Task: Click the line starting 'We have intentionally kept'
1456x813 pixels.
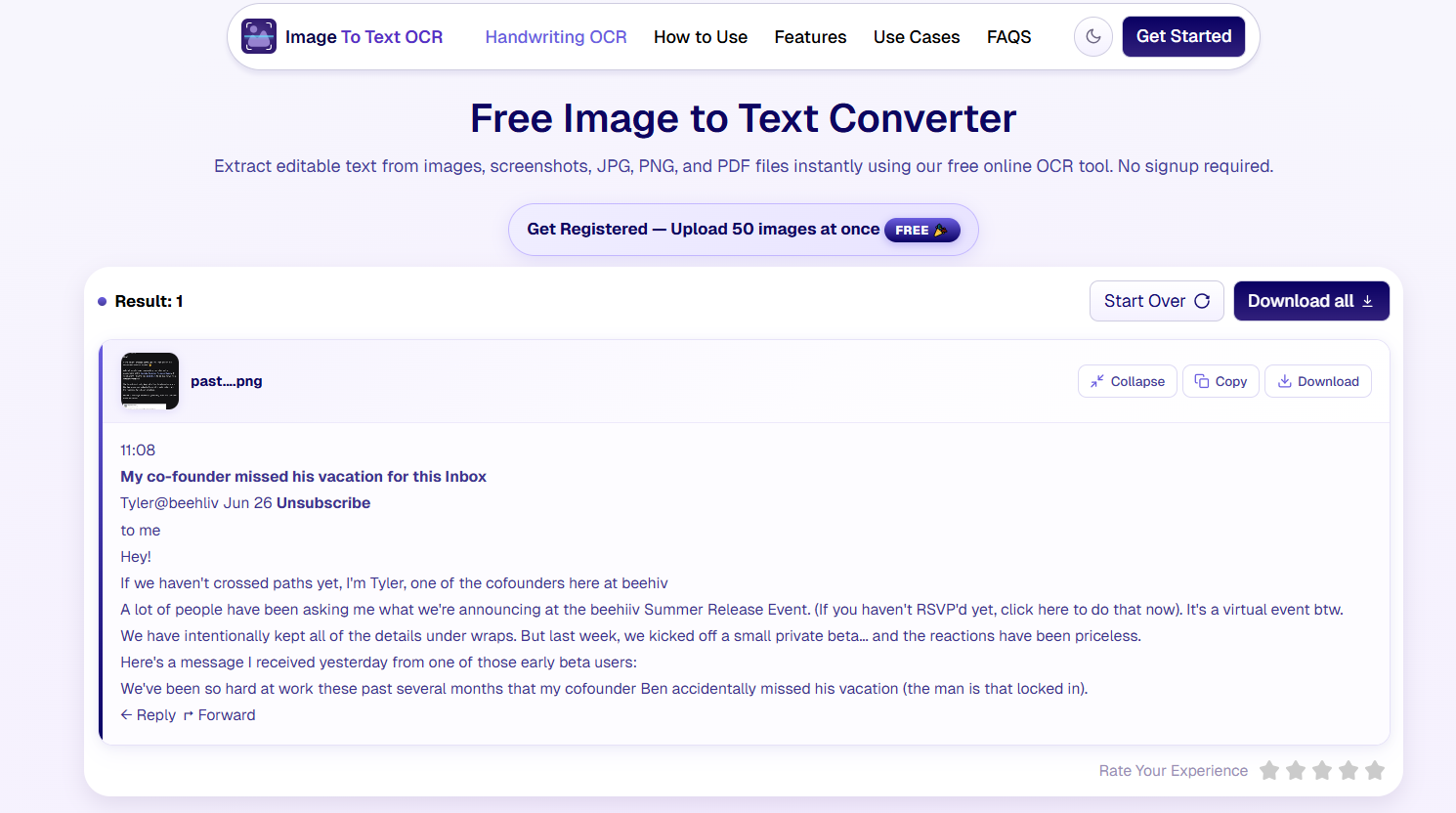Action: pos(630,636)
